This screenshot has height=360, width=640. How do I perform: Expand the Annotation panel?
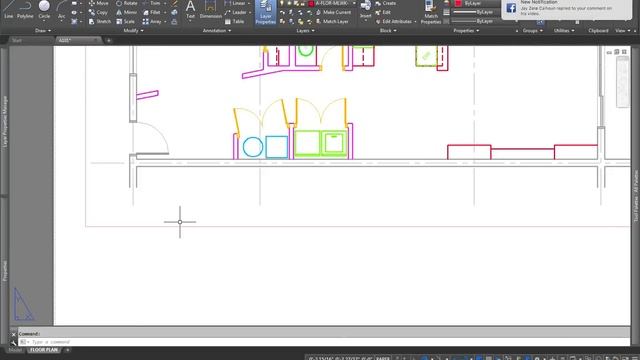tap(217, 31)
